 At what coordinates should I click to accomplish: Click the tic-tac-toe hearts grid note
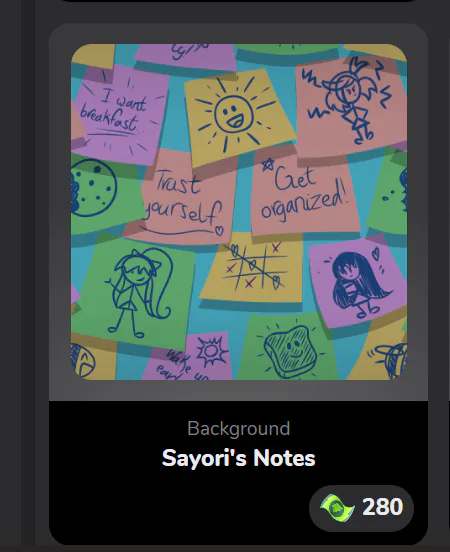[x=254, y=266]
